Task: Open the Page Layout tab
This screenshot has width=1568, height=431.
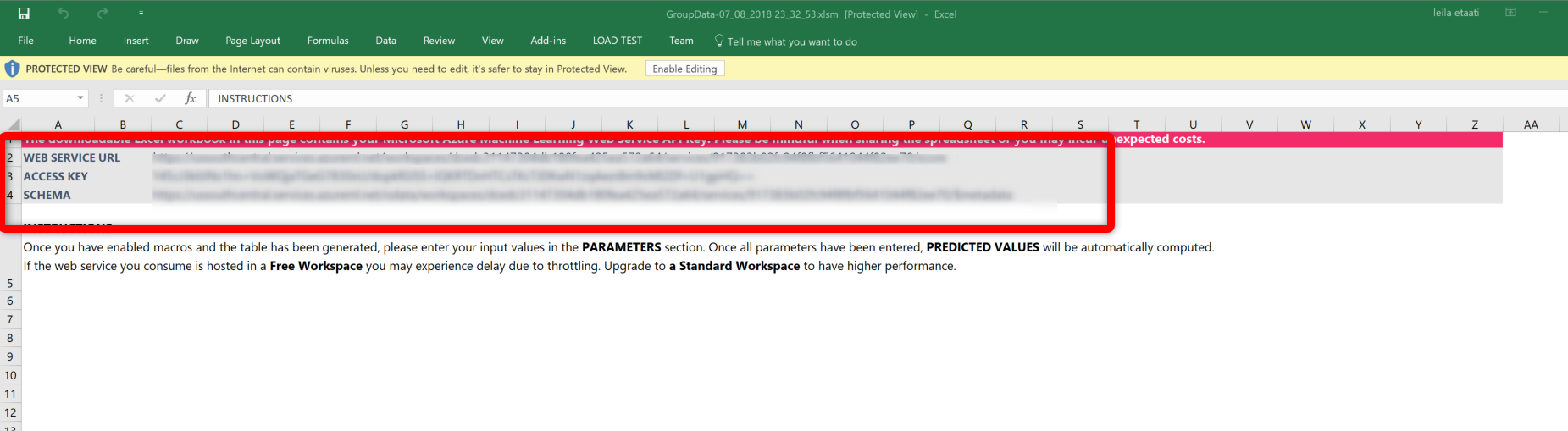Action: [252, 41]
